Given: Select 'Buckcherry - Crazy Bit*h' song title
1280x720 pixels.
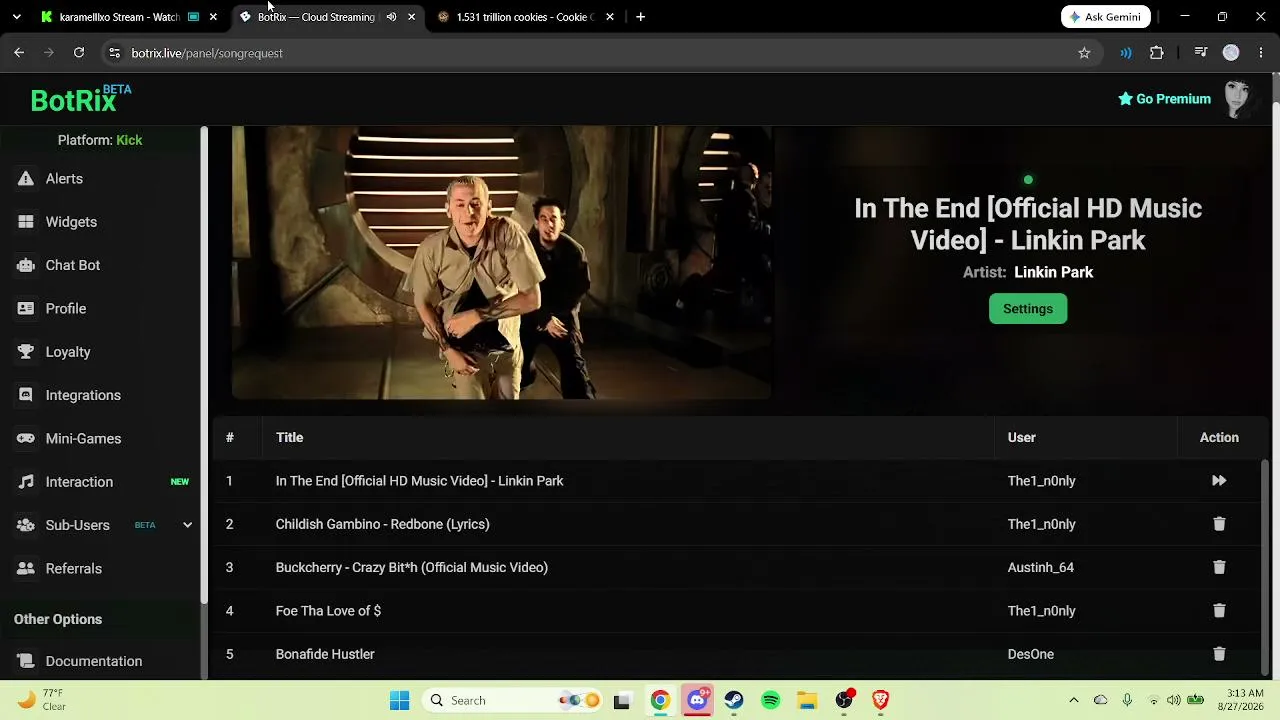Looking at the screenshot, I should point(411,567).
